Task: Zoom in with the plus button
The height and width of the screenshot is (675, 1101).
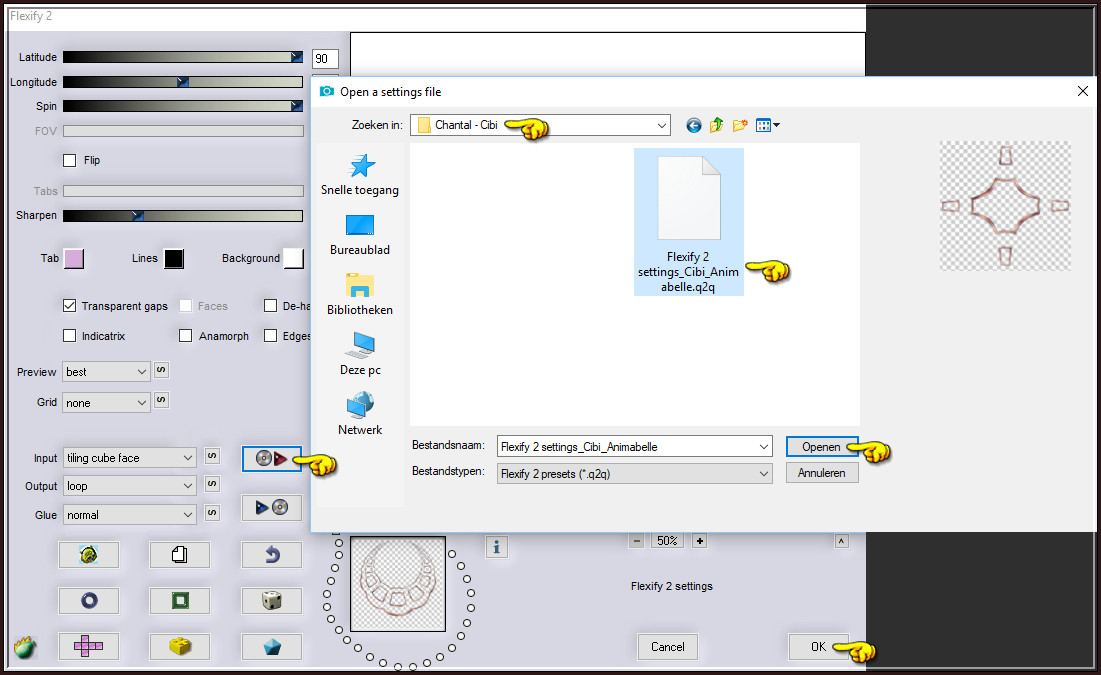Action: pyautogui.click(x=699, y=541)
